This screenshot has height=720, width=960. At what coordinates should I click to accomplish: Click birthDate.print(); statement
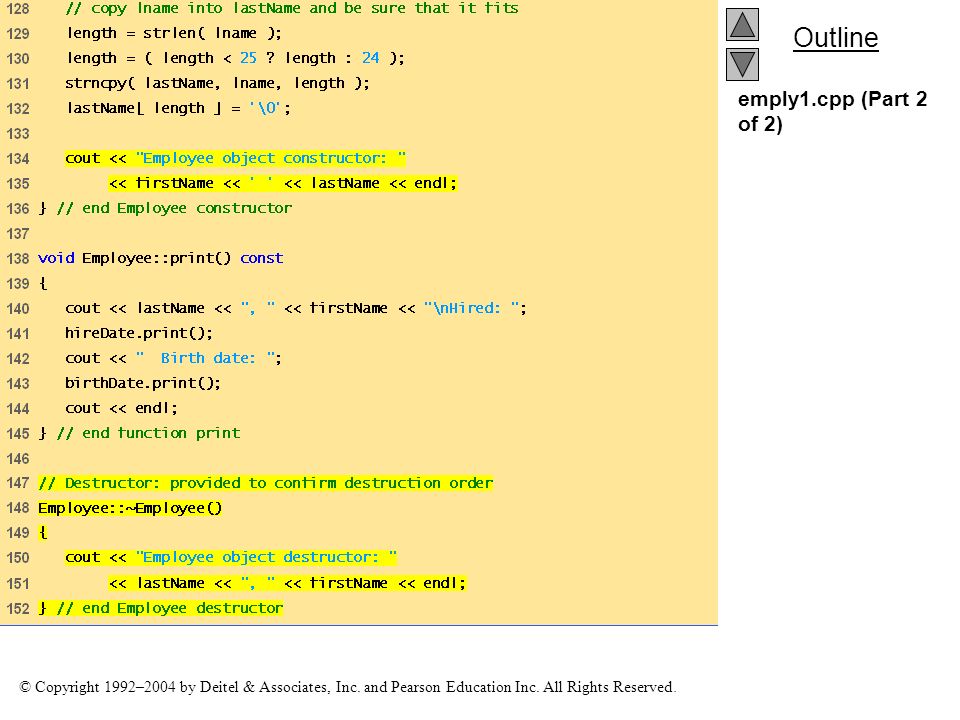(143, 383)
